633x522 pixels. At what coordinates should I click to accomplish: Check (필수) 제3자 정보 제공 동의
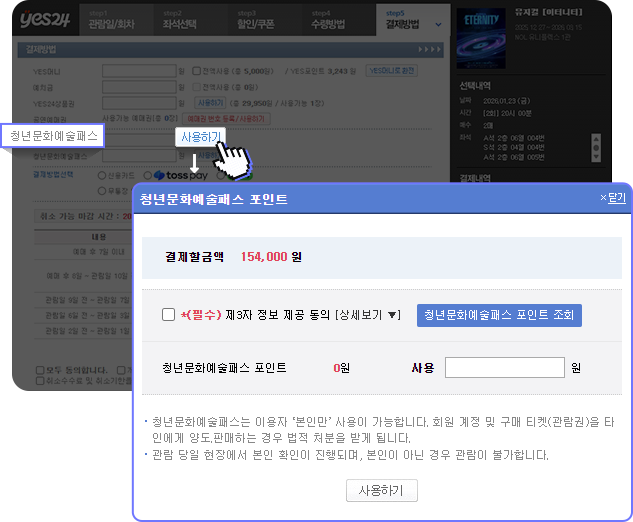coord(168,314)
